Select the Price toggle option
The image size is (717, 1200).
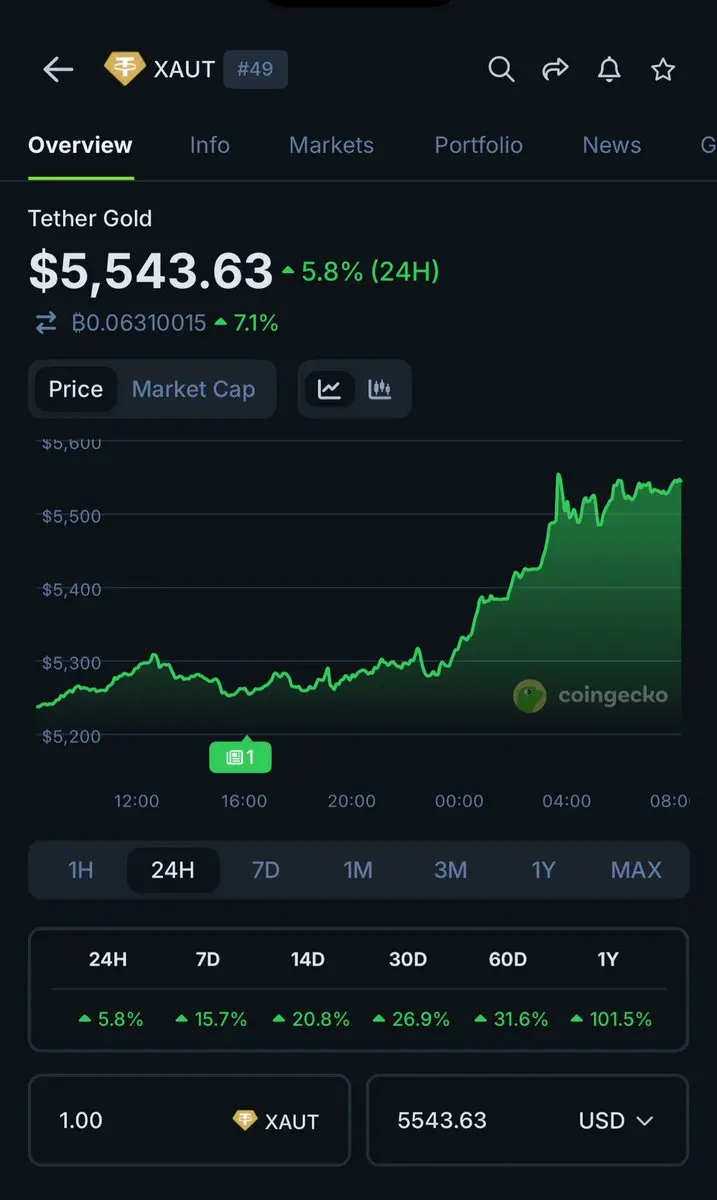[x=76, y=389]
